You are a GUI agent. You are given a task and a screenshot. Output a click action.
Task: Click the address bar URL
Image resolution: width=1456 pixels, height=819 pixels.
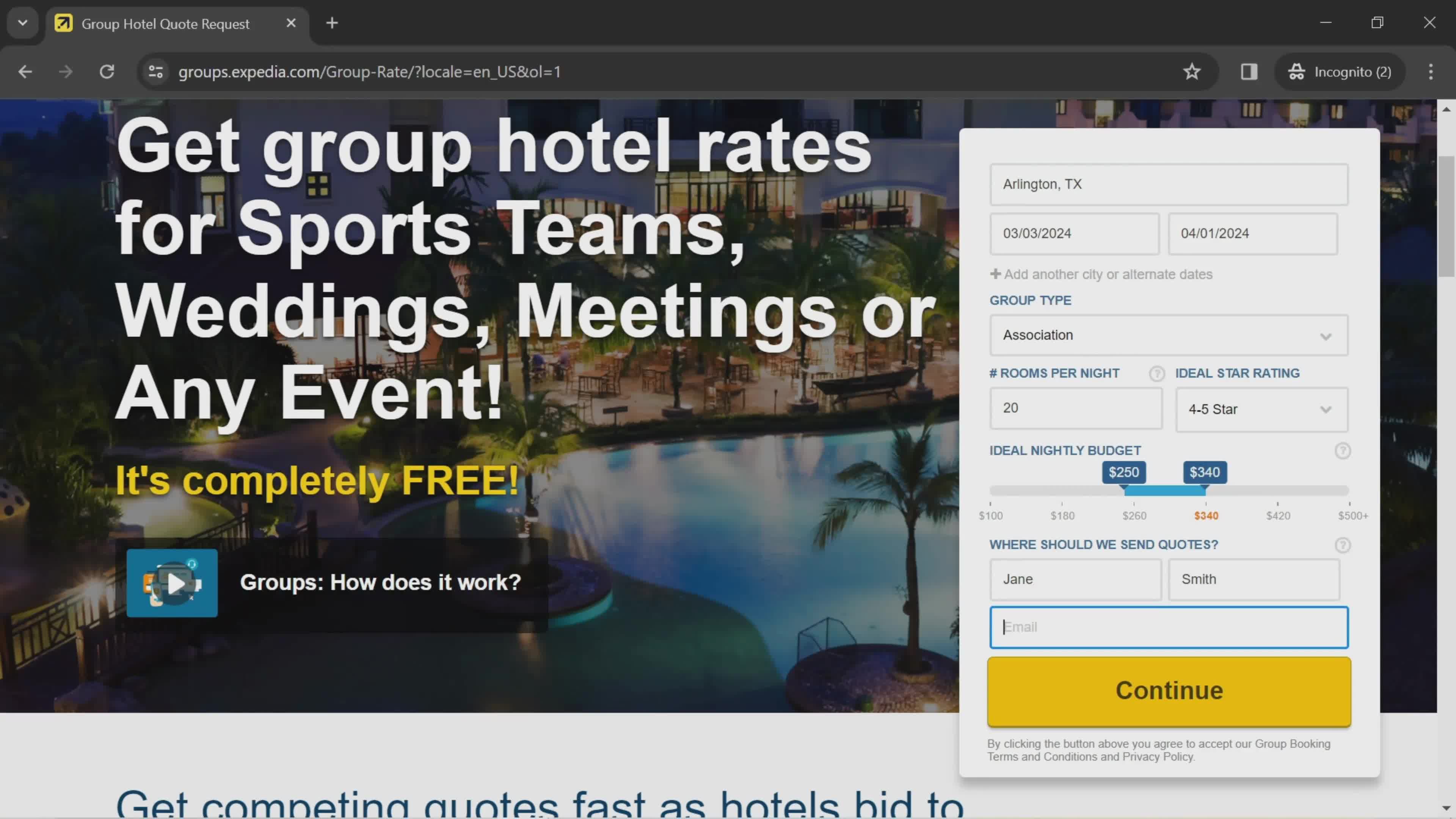click(x=370, y=72)
